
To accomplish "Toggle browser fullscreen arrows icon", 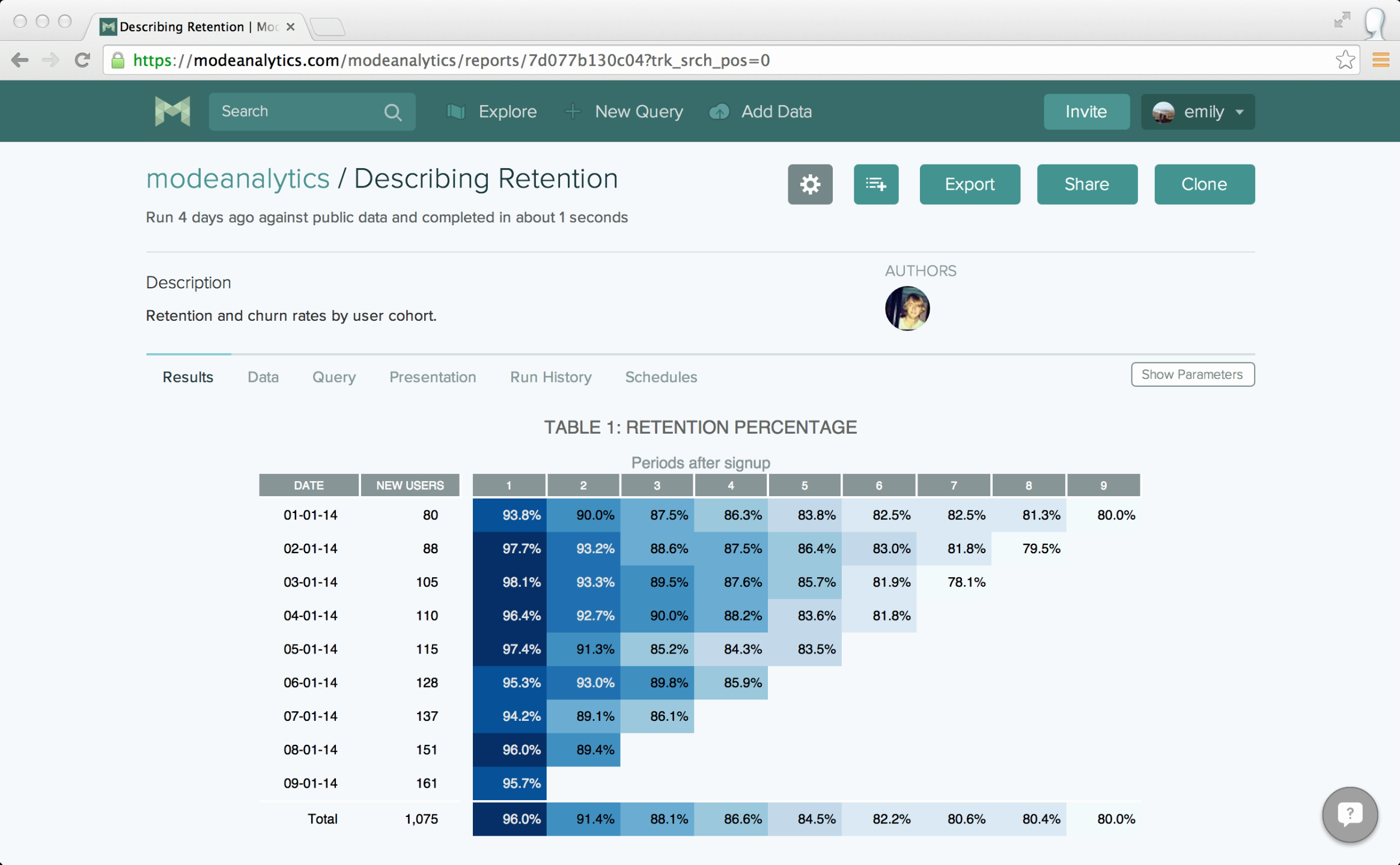I will [1342, 20].
